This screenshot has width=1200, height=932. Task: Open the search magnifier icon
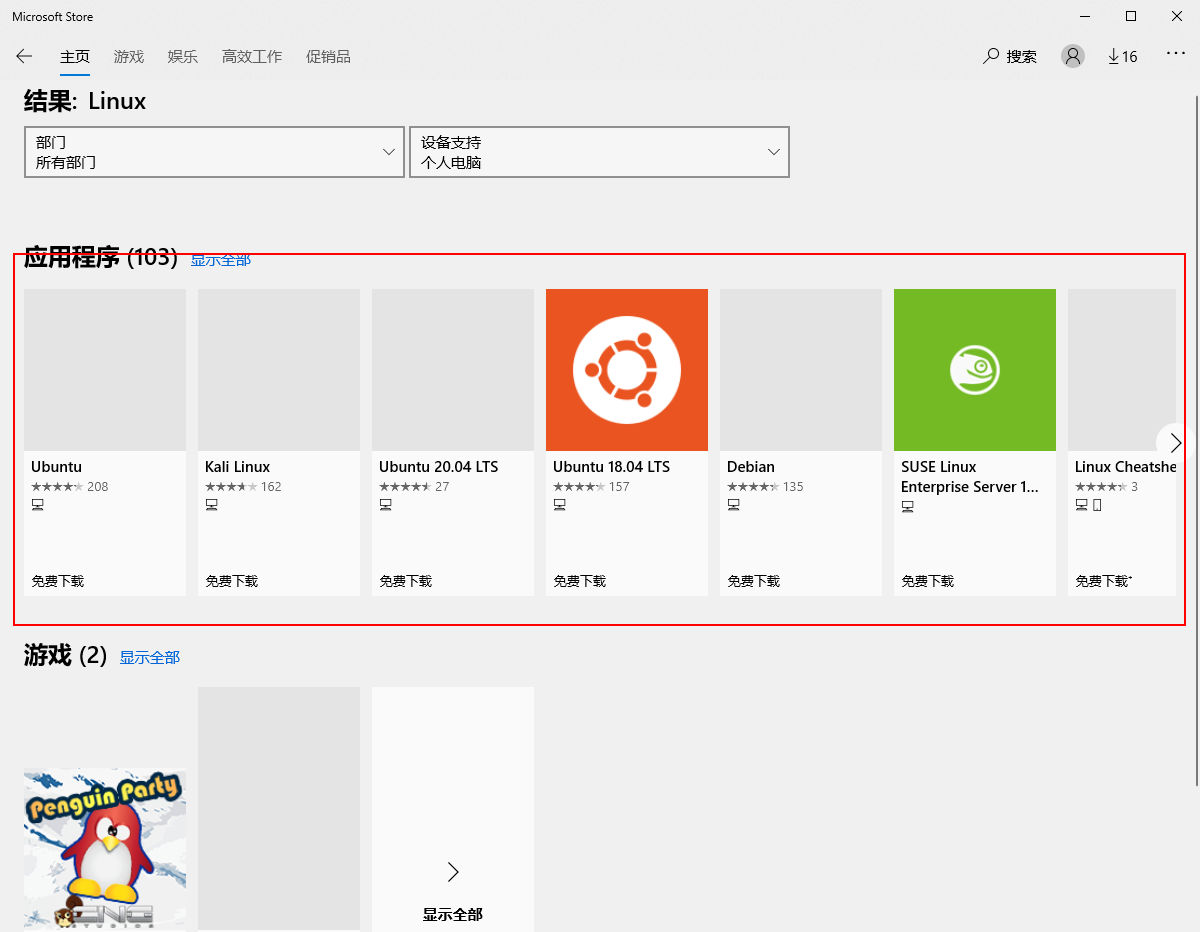(991, 56)
